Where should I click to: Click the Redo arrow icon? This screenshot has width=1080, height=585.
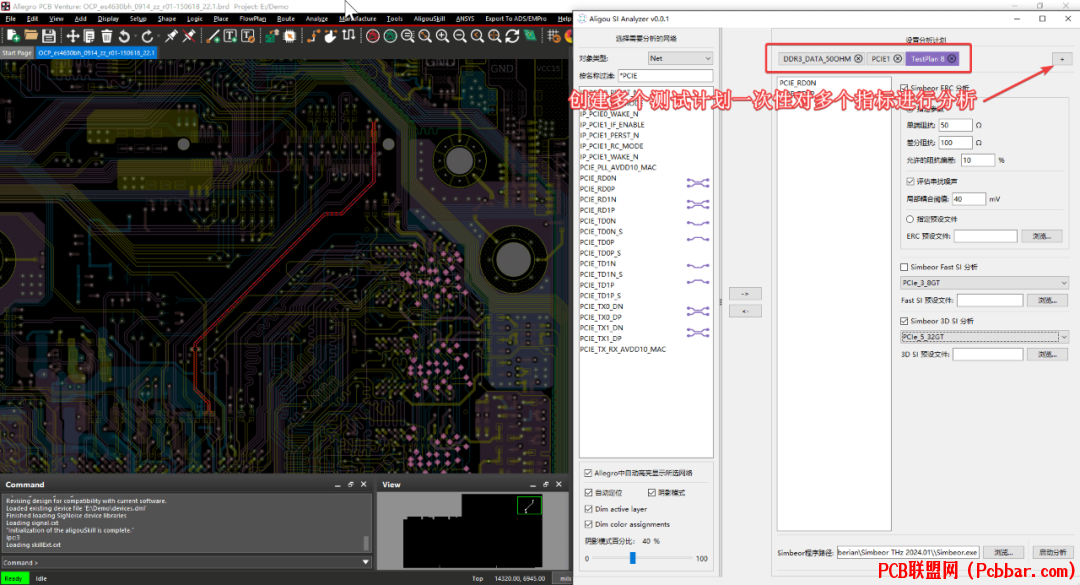[x=147, y=36]
